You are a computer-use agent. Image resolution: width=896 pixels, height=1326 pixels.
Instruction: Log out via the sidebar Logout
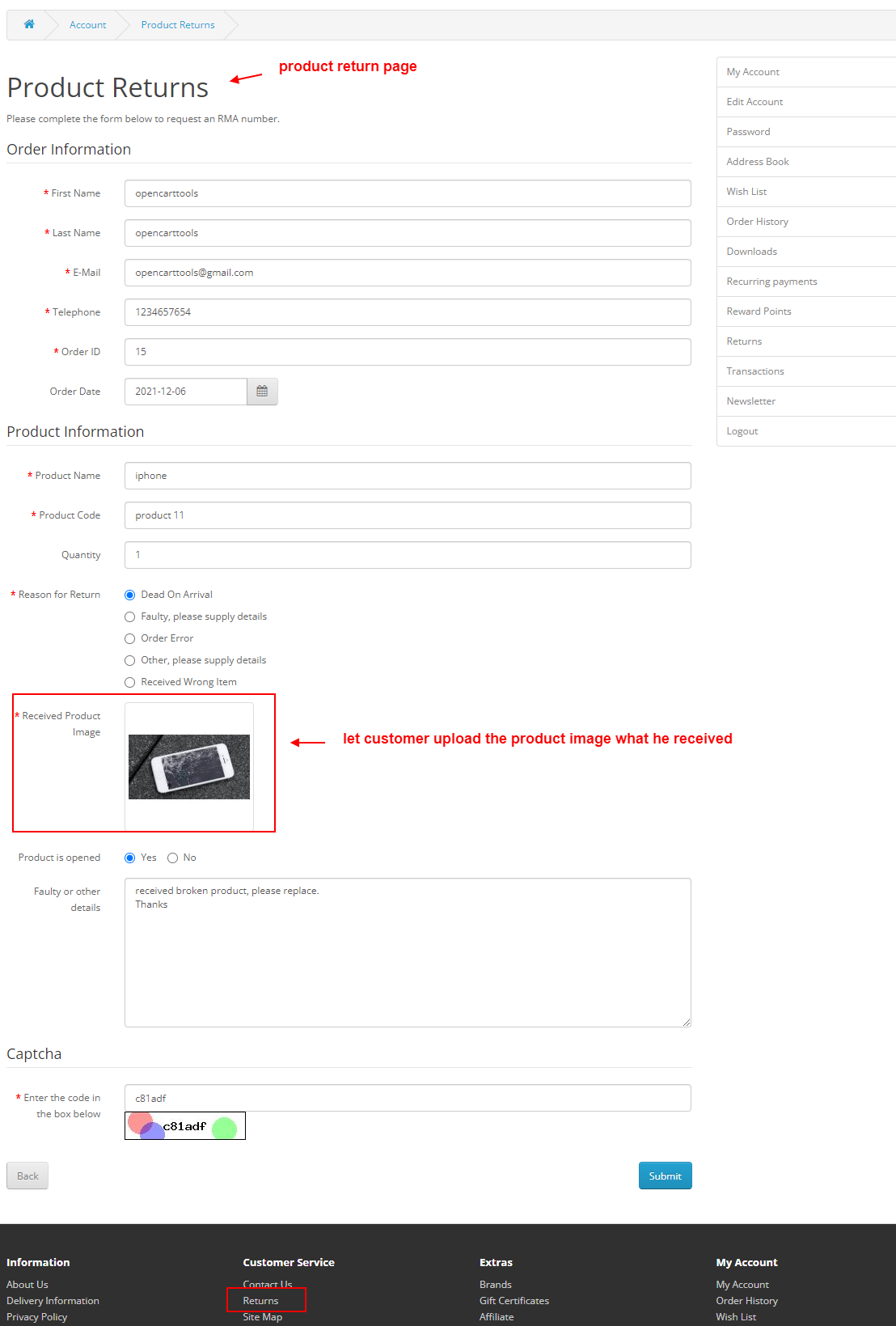pos(806,431)
